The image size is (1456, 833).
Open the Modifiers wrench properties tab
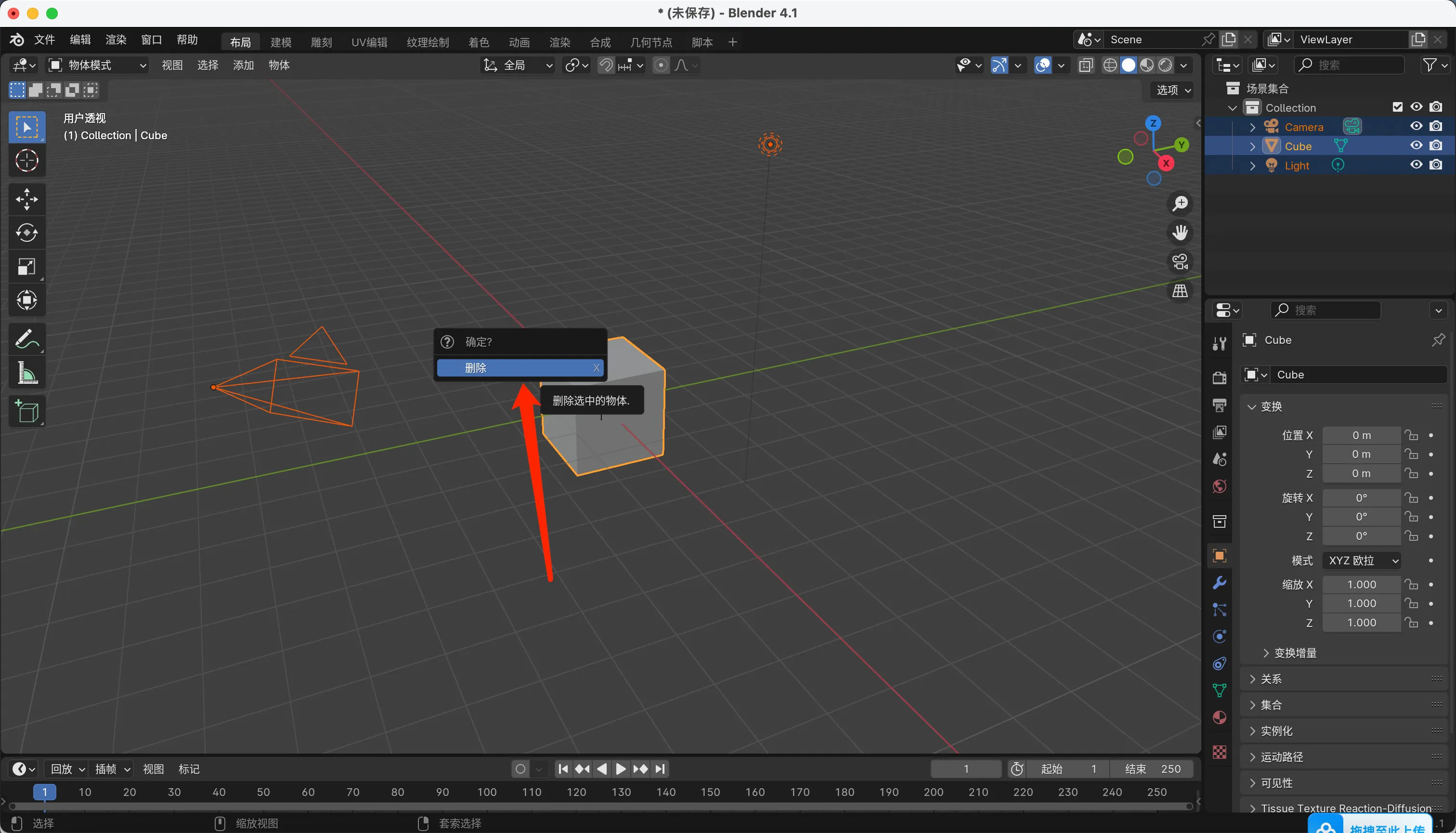click(x=1219, y=583)
